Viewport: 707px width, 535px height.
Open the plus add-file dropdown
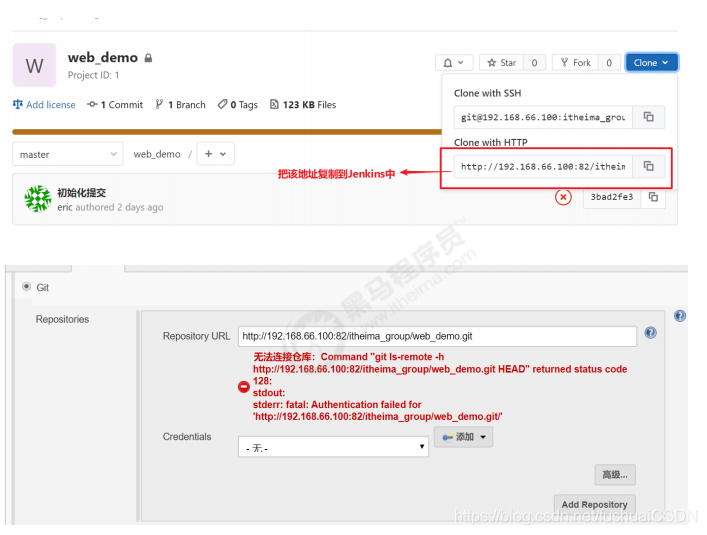pyautogui.click(x=216, y=154)
